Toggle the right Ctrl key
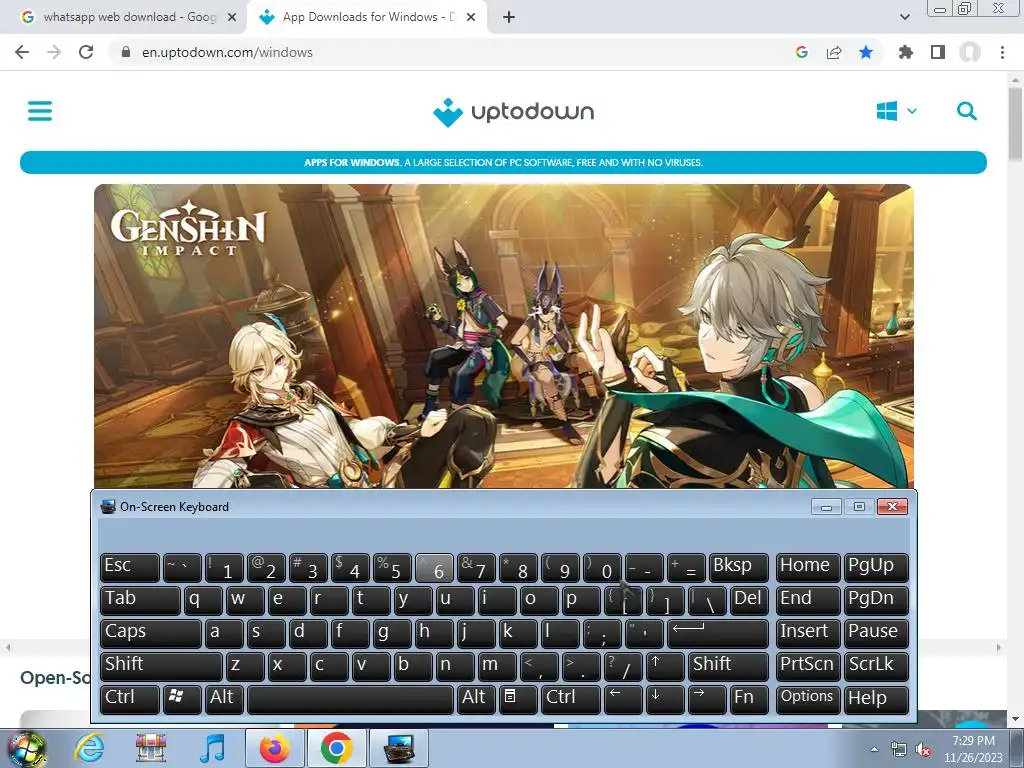The image size is (1024, 768). (x=570, y=699)
